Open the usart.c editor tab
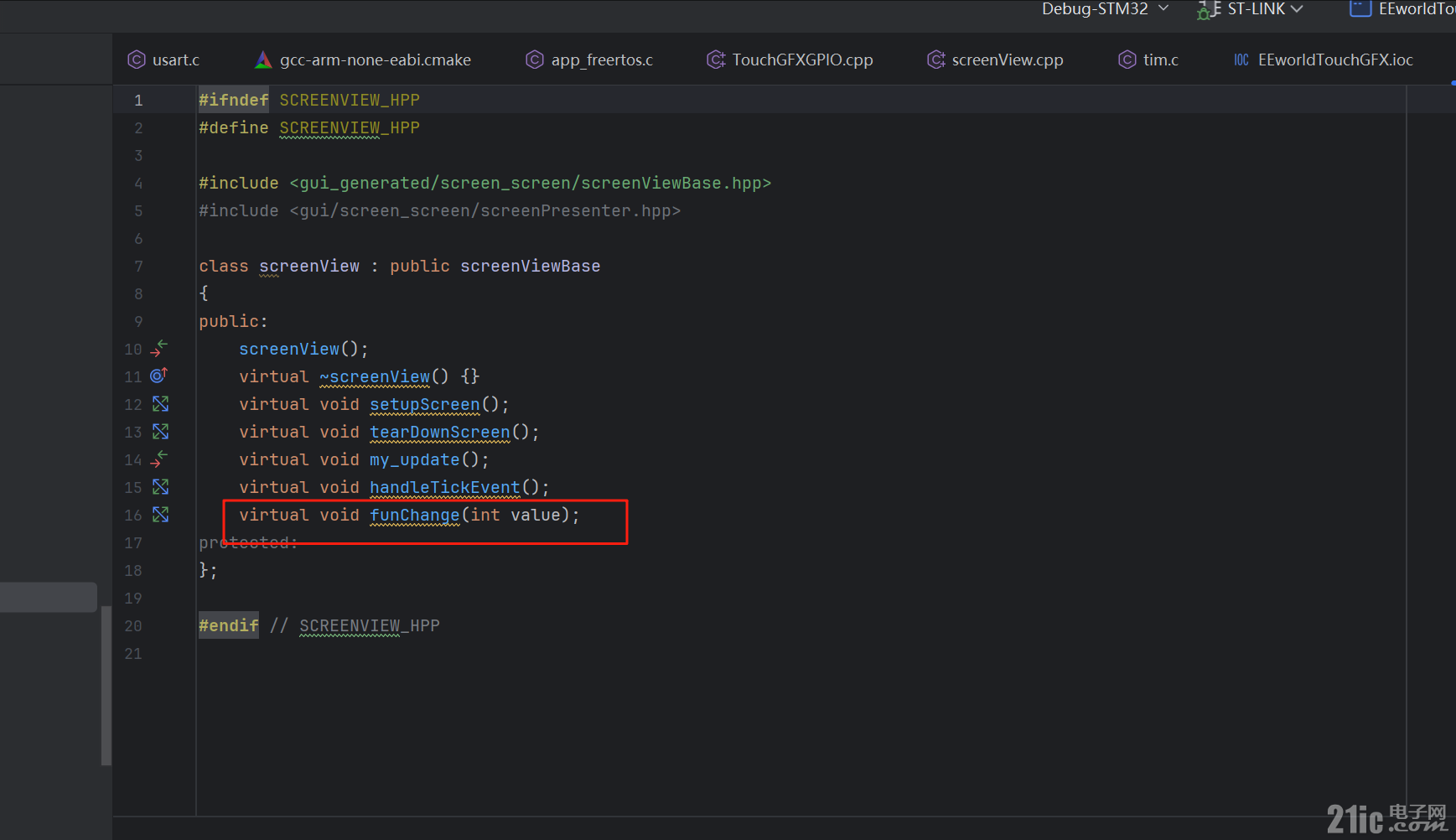This screenshot has width=1456, height=840. 163,60
